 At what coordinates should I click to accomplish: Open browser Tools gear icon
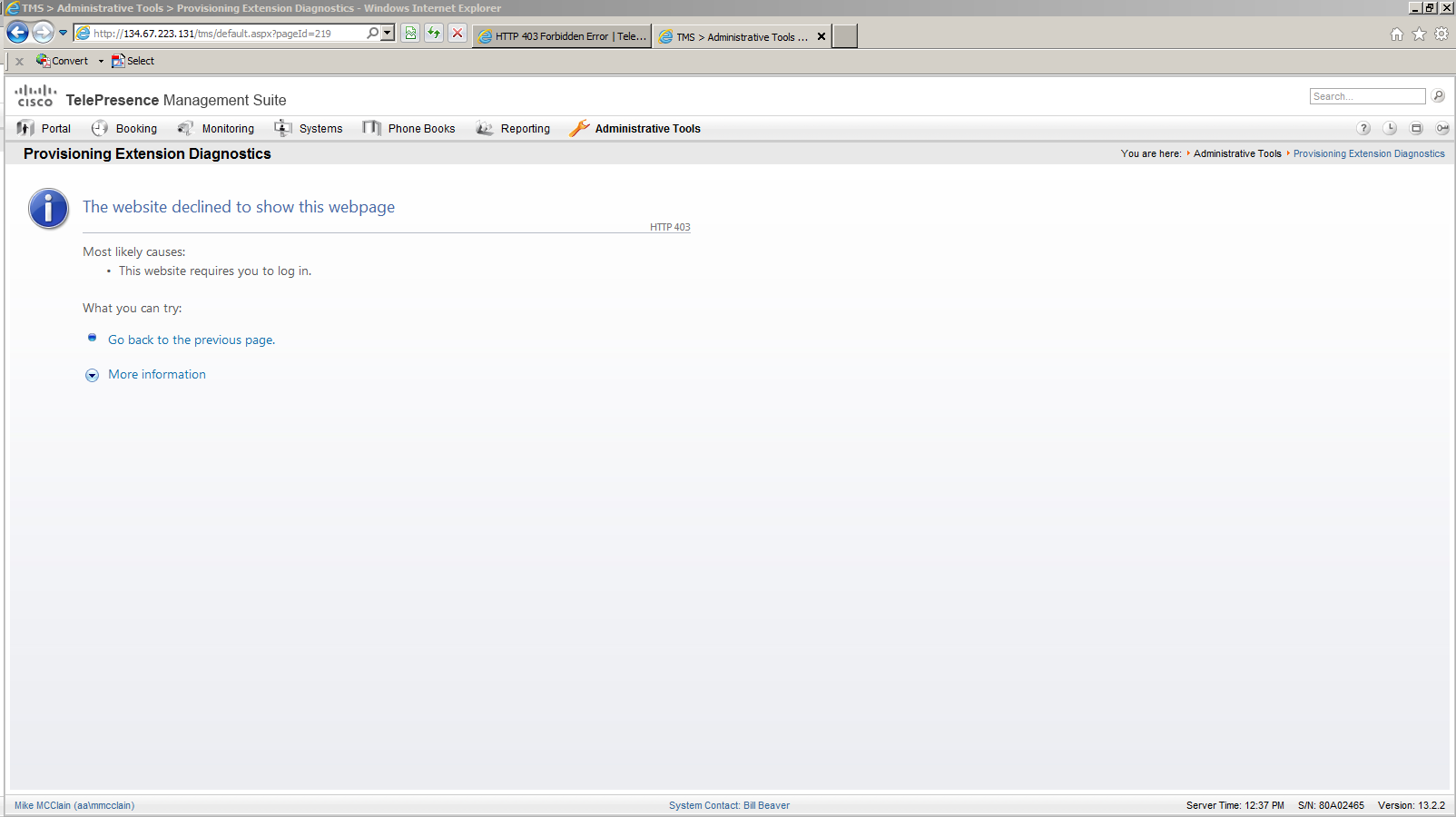click(1441, 34)
